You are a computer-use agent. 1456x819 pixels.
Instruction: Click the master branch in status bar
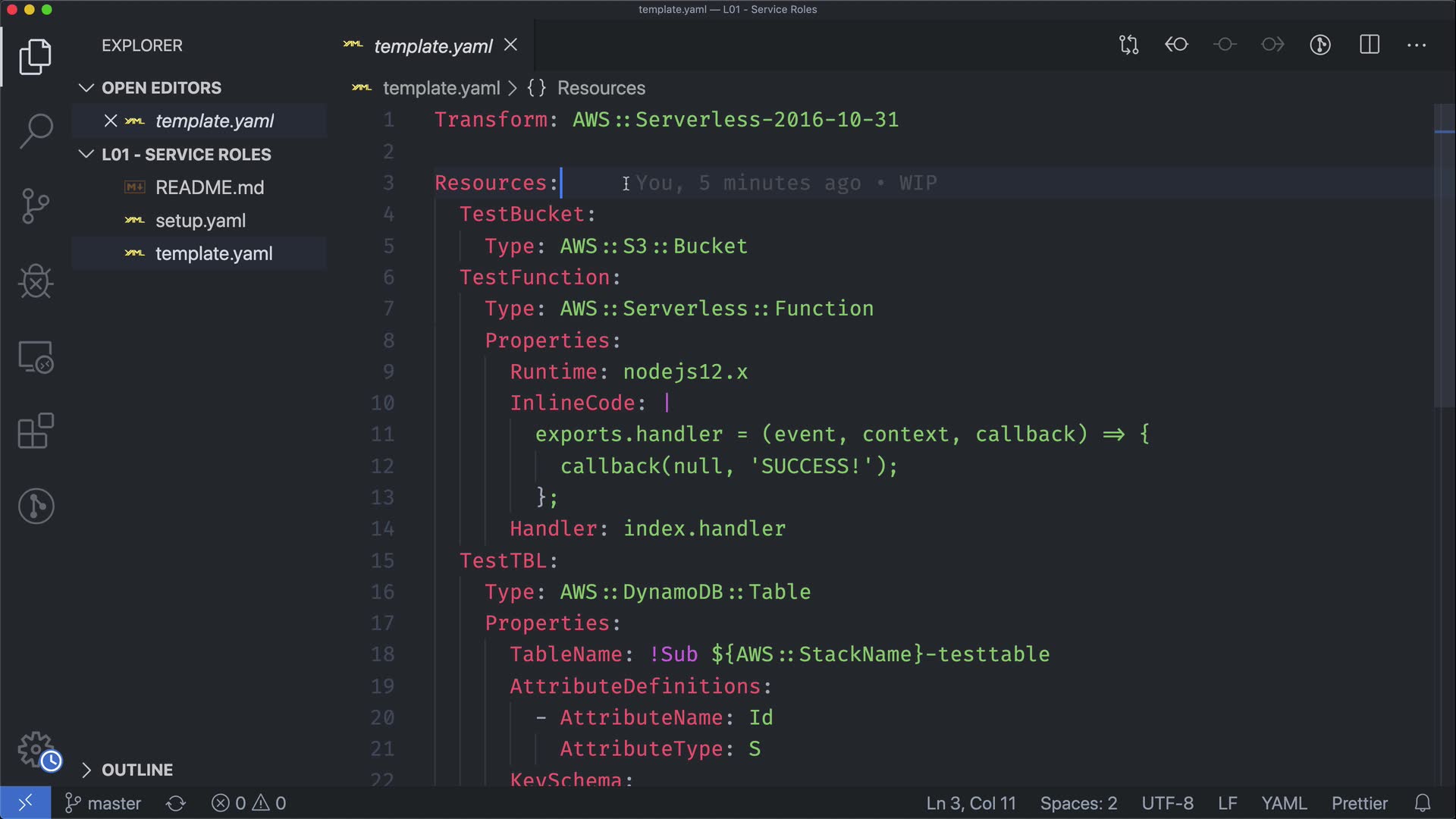click(x=104, y=803)
